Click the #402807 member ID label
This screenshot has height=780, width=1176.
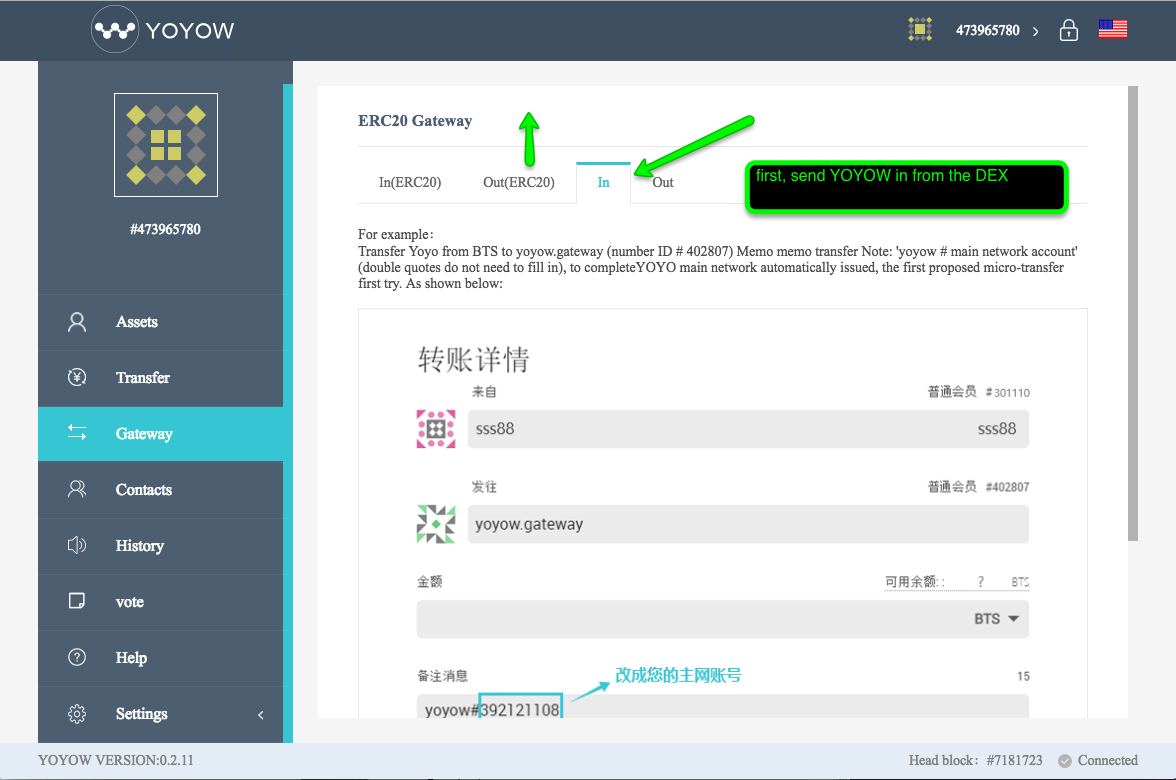pos(1007,487)
